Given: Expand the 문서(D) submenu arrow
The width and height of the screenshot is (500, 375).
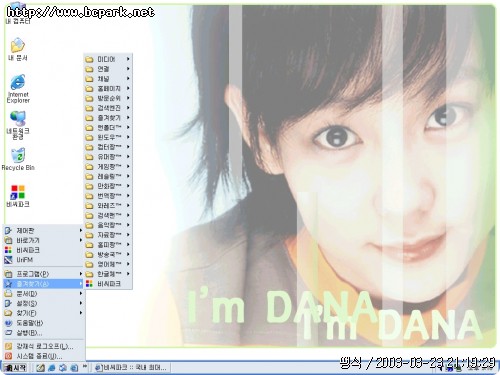Looking at the screenshot, I should pyautogui.click(x=81, y=293).
